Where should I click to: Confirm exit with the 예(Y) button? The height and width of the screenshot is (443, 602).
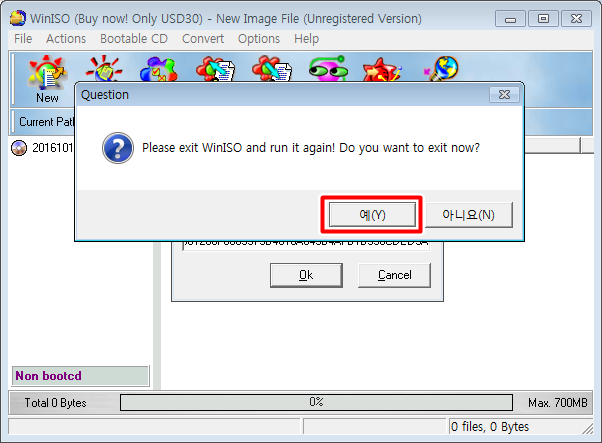(372, 215)
